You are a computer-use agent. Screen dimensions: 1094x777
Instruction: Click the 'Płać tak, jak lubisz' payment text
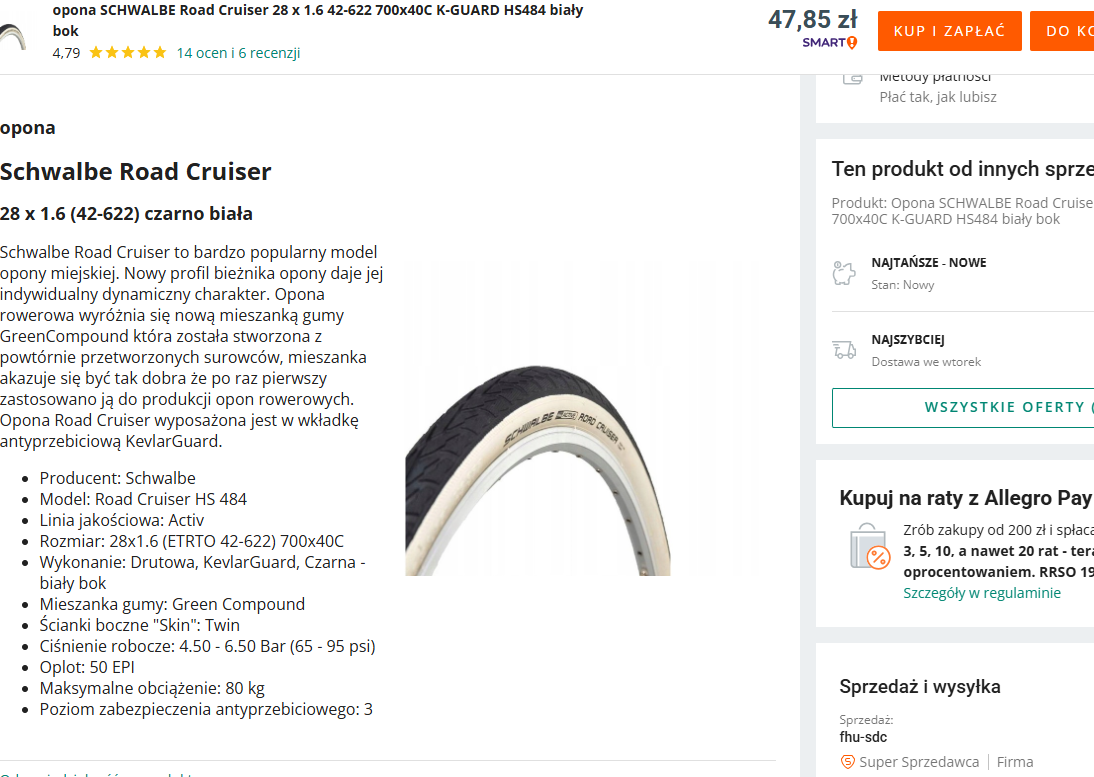(x=937, y=97)
